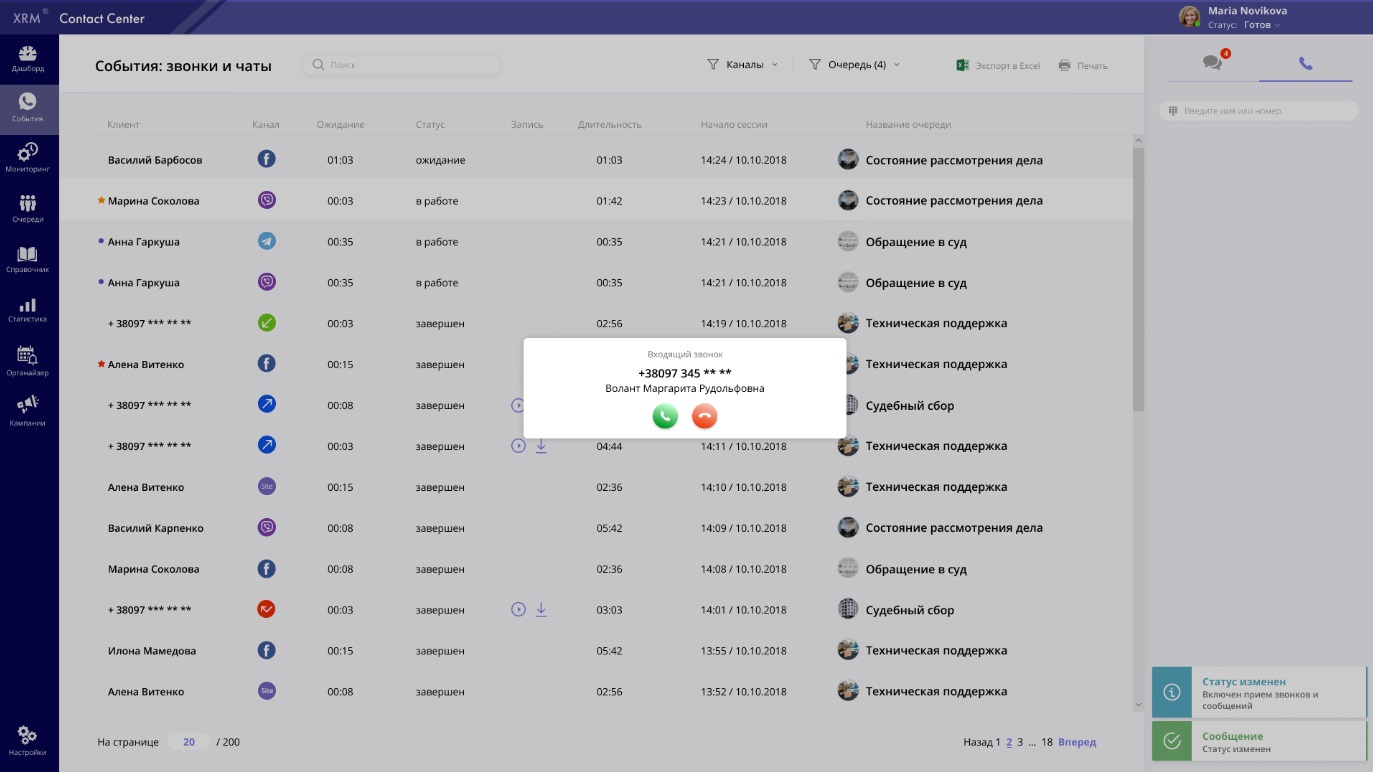Open Дашборд in the sidebar
1373x772 pixels.
pyautogui.click(x=28, y=59)
